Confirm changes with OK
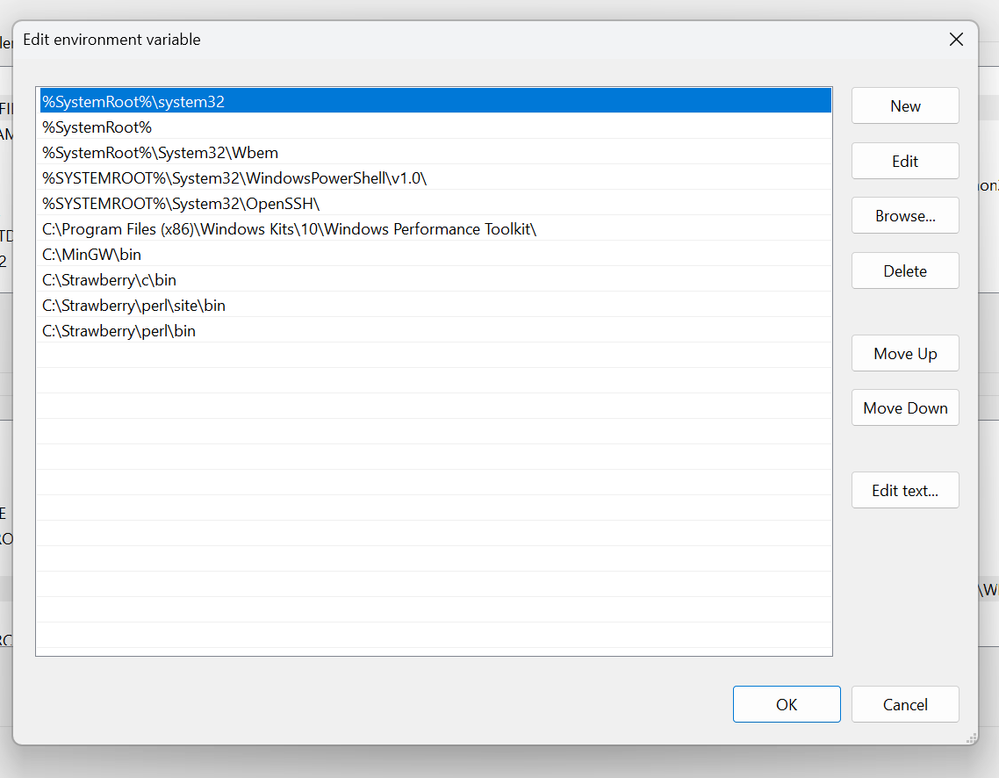 (x=786, y=705)
